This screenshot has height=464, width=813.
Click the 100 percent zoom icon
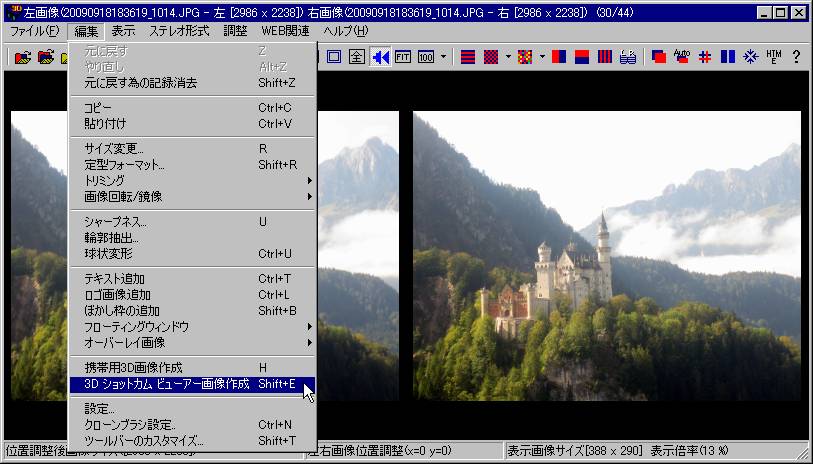[426, 57]
